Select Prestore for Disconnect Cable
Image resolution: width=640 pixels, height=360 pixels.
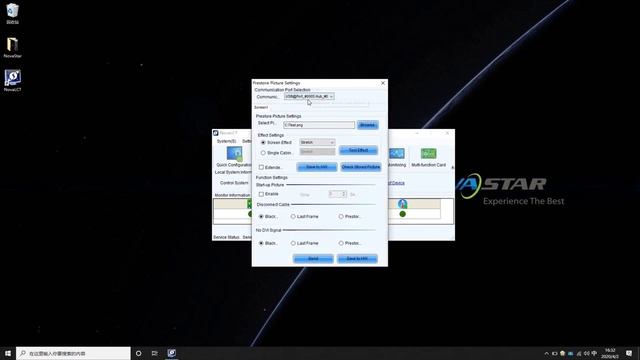[341, 216]
